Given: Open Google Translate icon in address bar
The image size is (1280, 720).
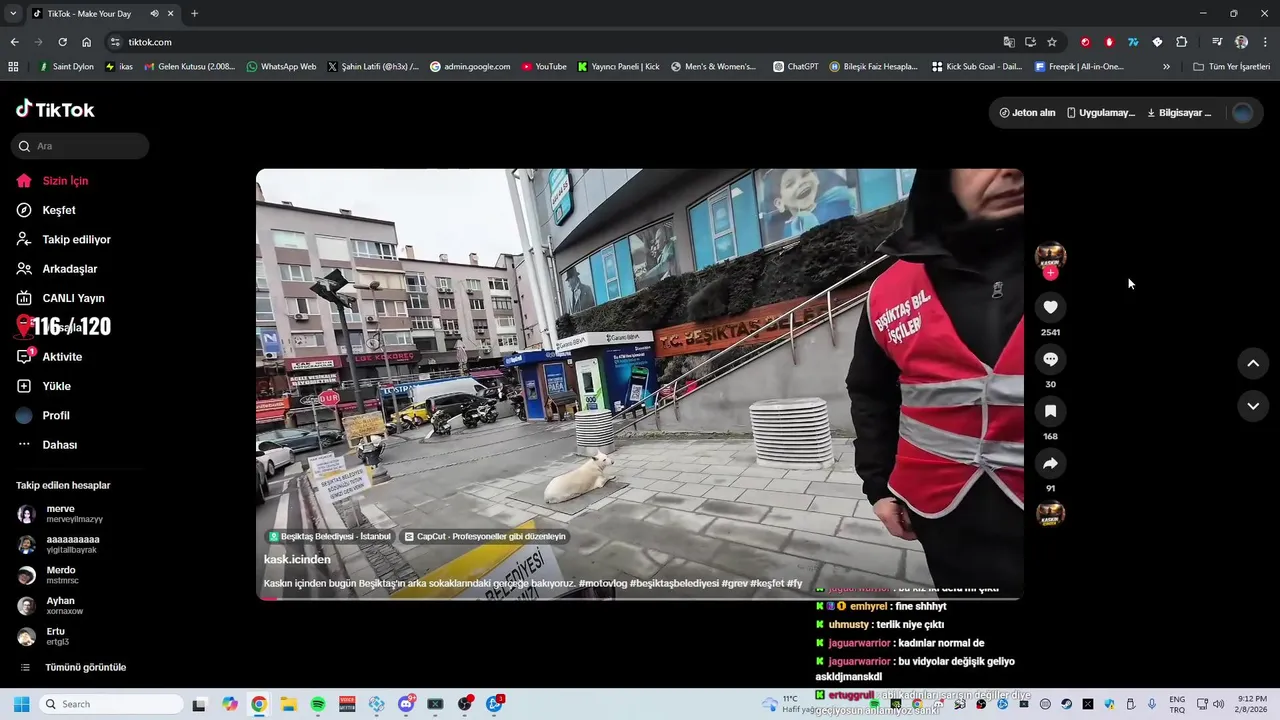Looking at the screenshot, I should (1009, 42).
